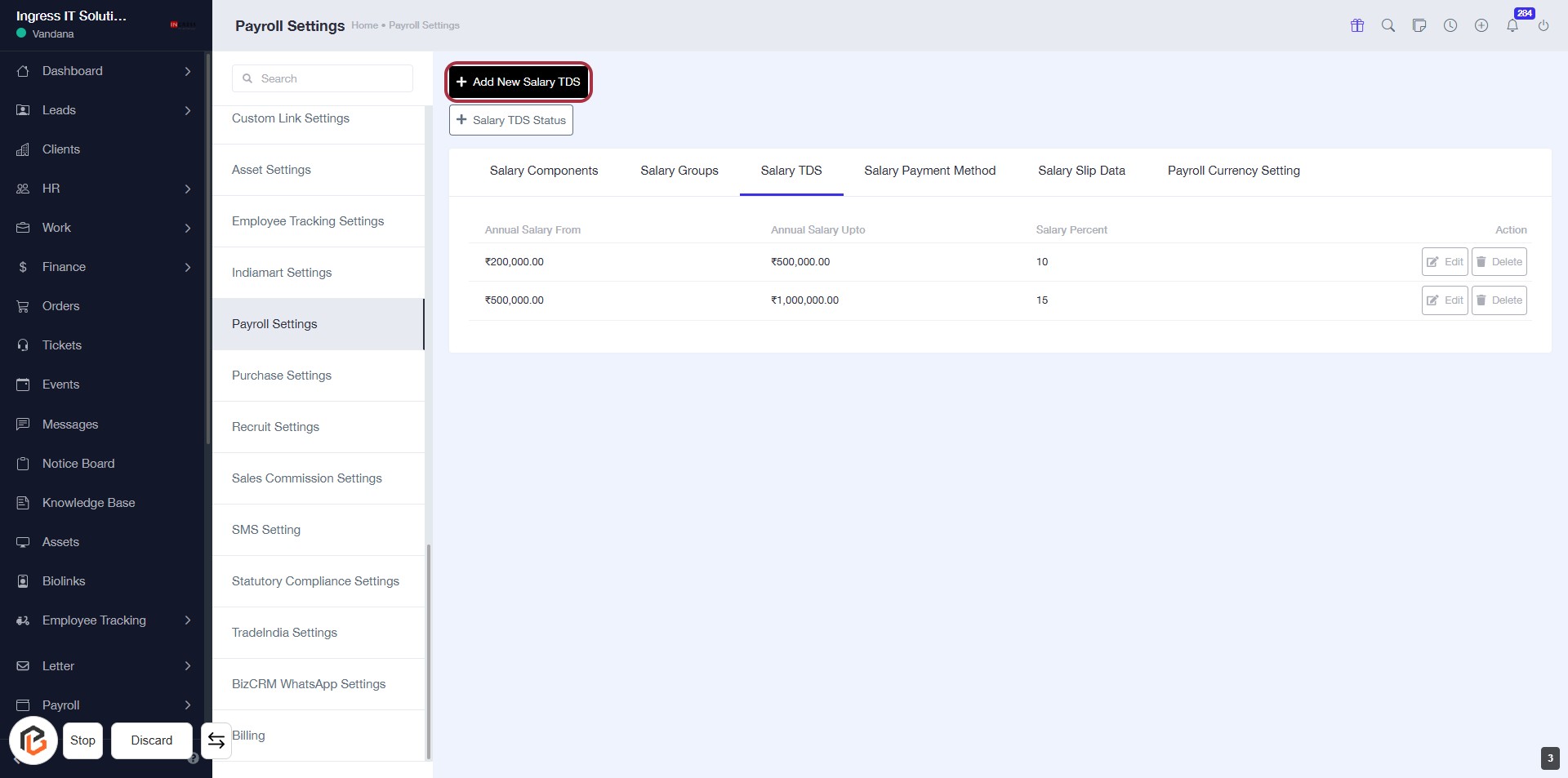Open the Salary Payment Method tab
This screenshot has width=1568, height=778.
tap(929, 171)
